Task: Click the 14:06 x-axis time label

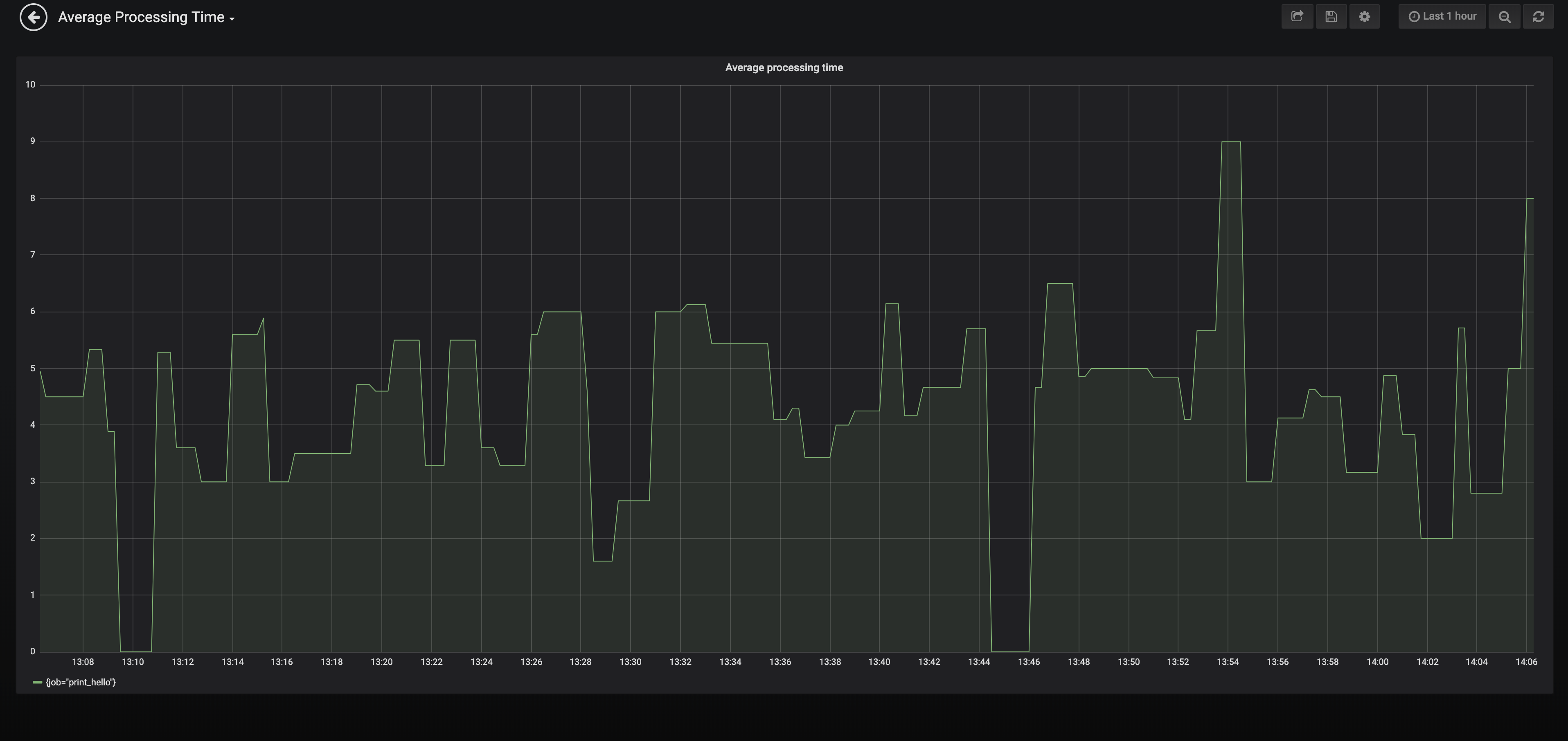Action: [1526, 662]
